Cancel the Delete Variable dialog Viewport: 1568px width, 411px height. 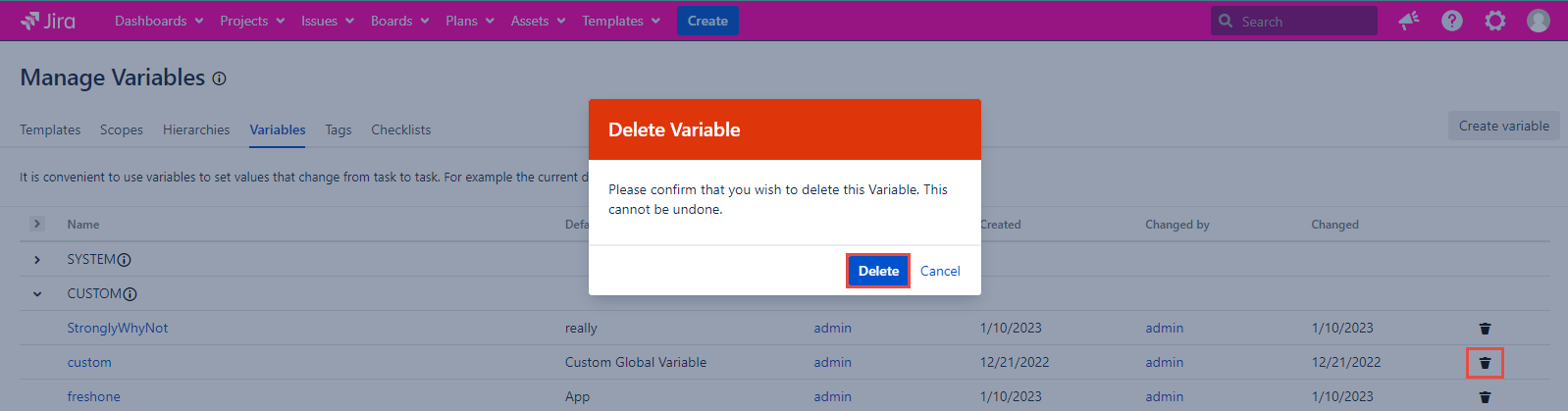point(940,271)
